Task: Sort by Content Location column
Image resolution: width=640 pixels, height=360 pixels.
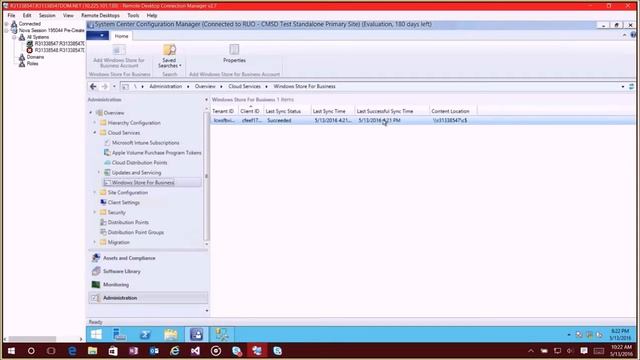Action: point(453,111)
